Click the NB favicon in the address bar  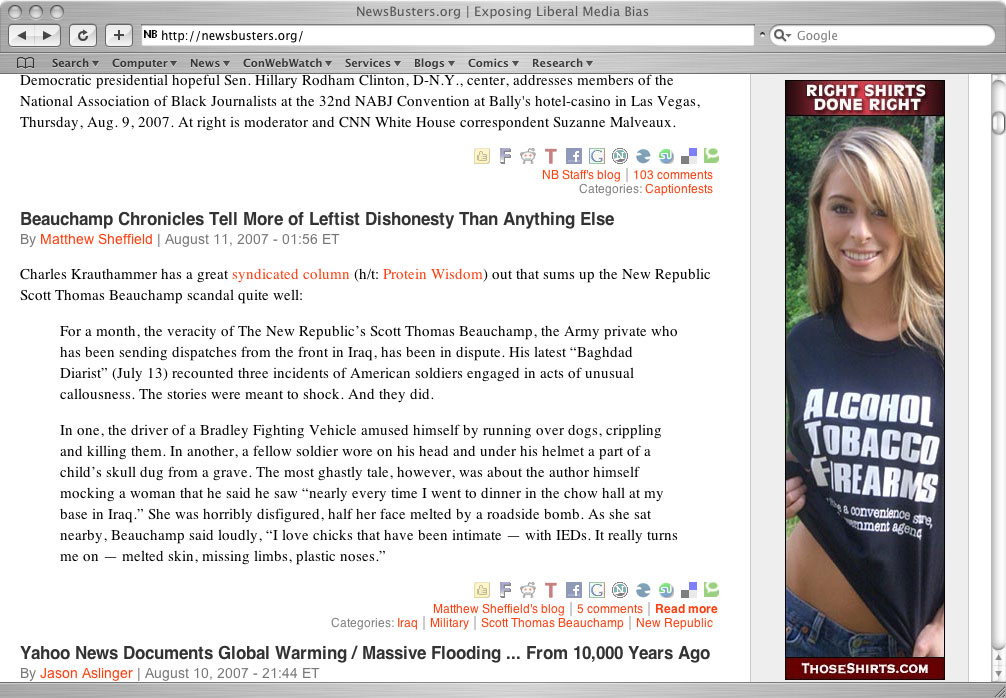[x=150, y=35]
